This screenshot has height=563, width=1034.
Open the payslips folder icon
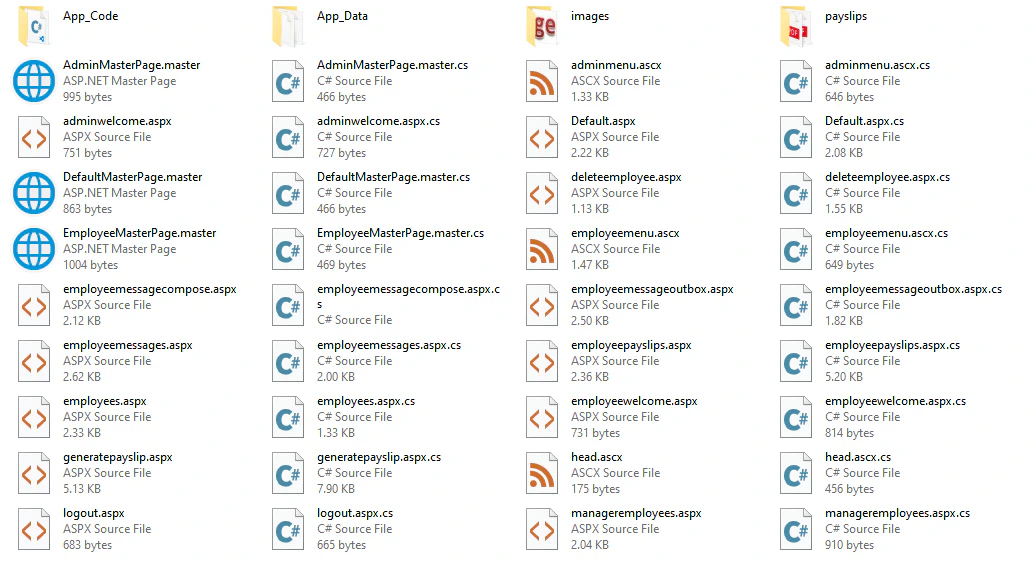(796, 26)
